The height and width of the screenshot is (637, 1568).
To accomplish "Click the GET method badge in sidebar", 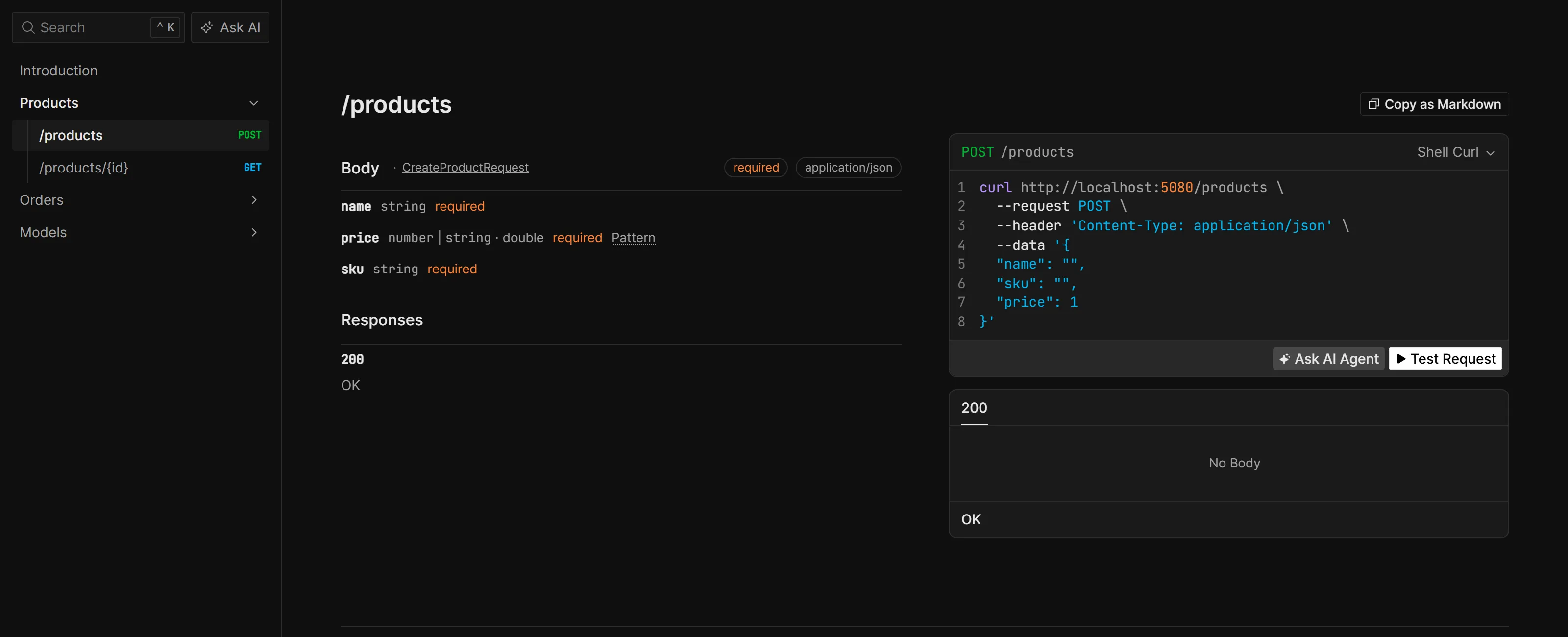I will 253,168.
